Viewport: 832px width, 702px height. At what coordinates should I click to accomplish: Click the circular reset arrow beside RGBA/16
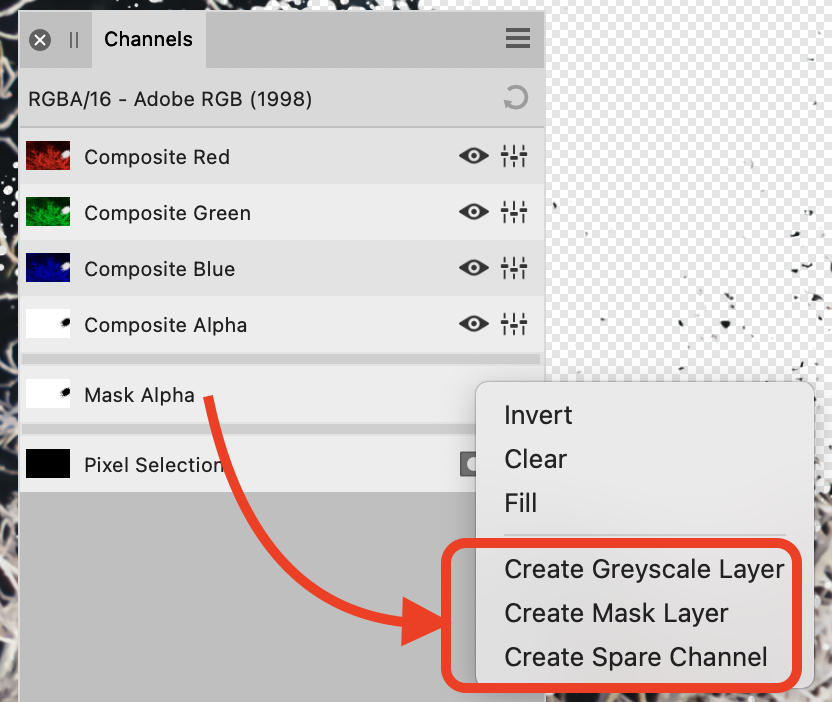(514, 97)
